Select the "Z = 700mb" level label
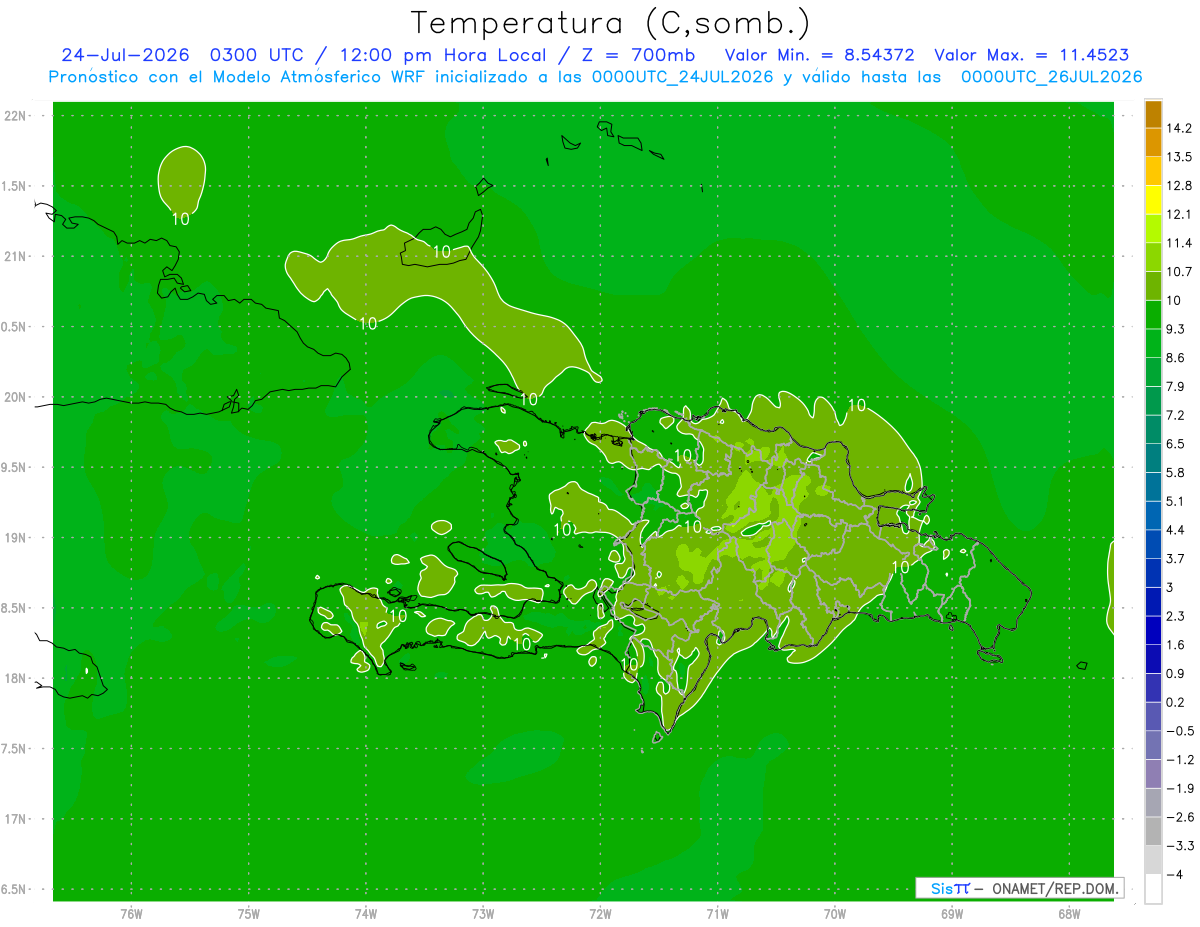The height and width of the screenshot is (927, 1200). [639, 55]
